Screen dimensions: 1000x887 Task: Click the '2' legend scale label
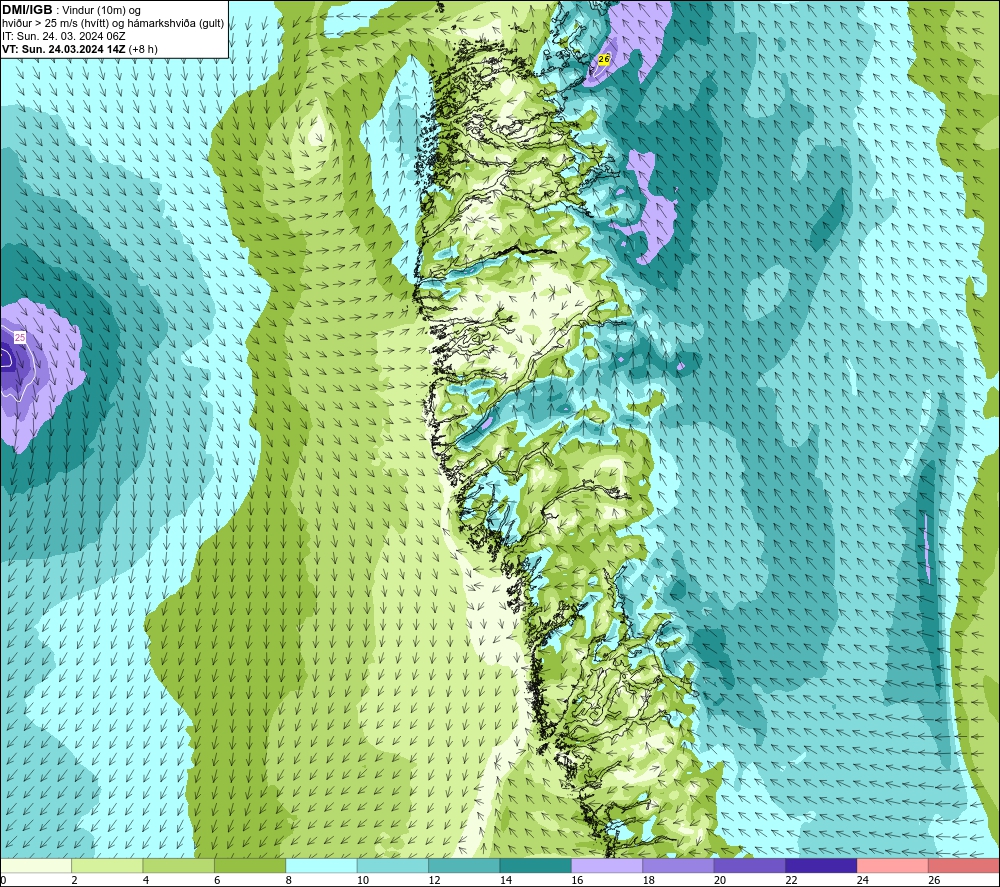[75, 880]
